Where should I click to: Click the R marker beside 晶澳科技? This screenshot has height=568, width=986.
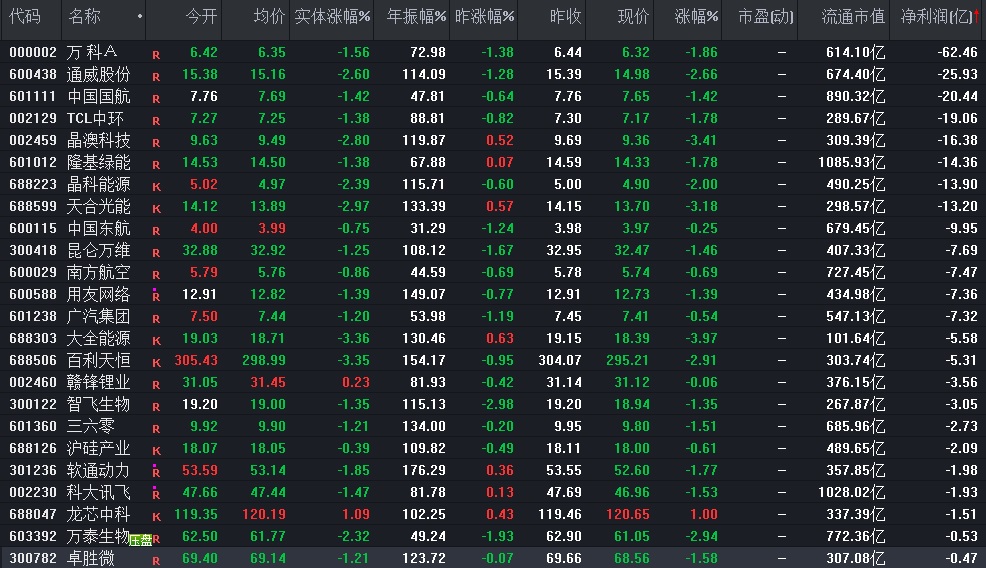click(x=156, y=143)
